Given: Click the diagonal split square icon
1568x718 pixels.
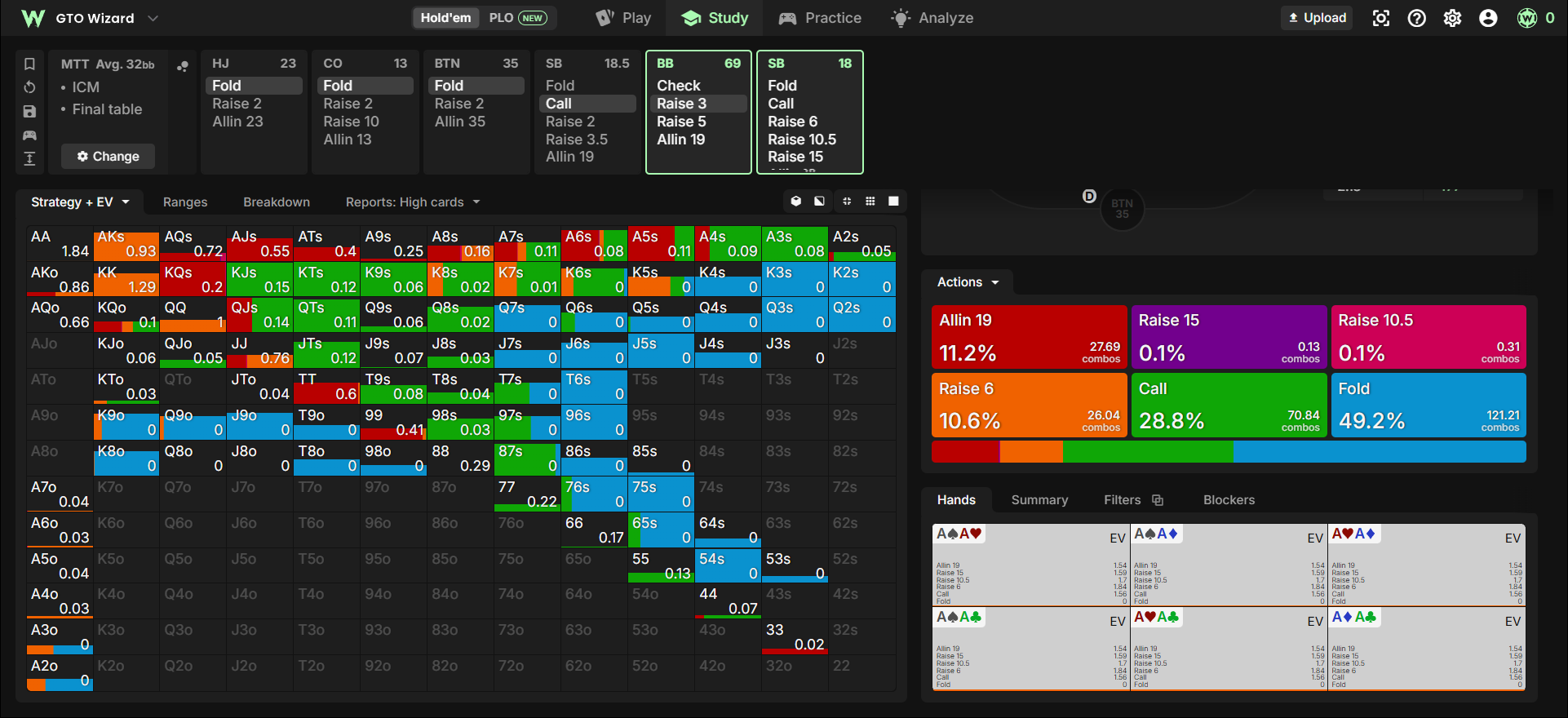Looking at the screenshot, I should pyautogui.click(x=819, y=202).
